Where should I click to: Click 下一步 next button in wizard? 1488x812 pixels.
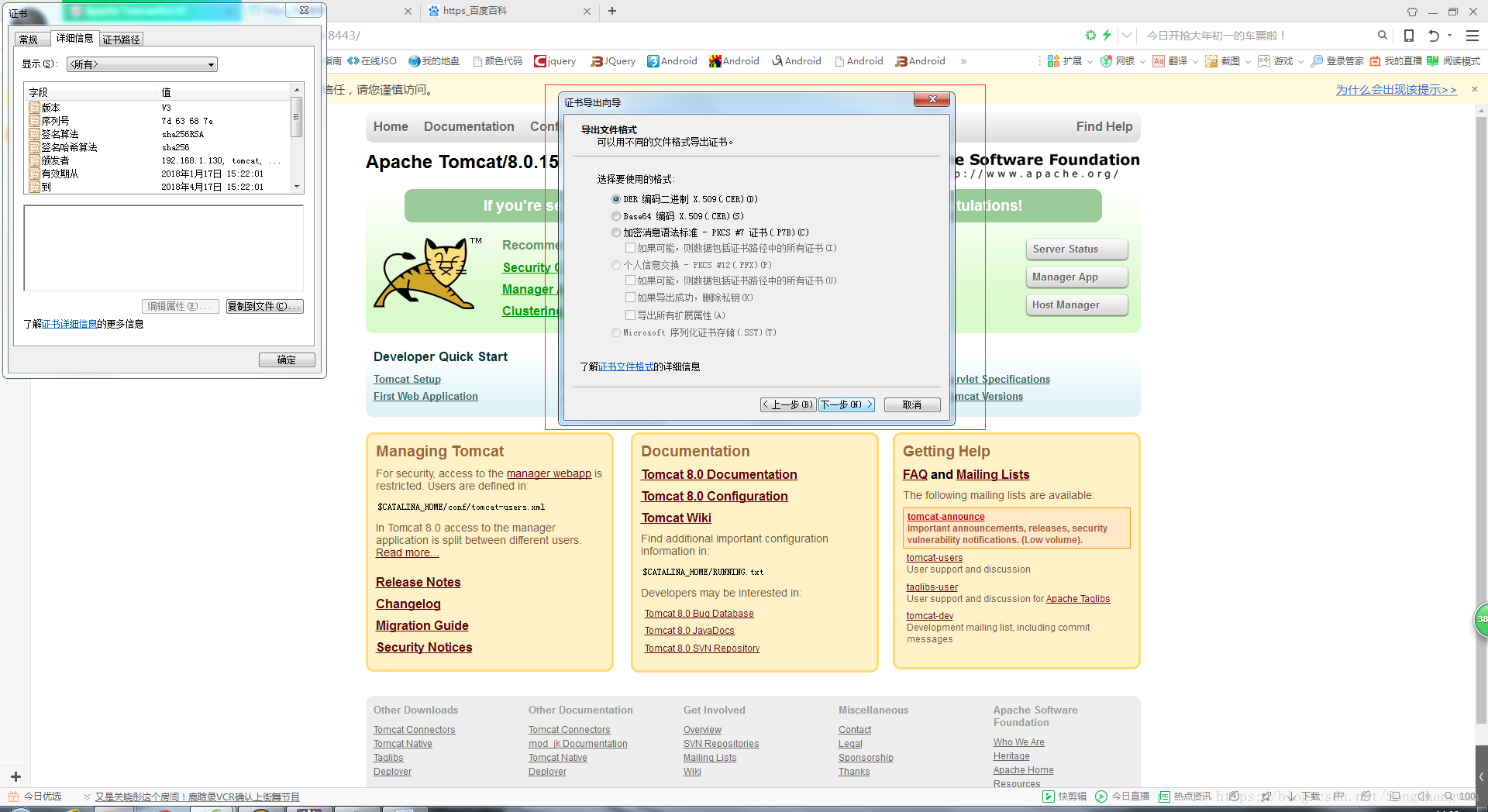pyautogui.click(x=846, y=404)
